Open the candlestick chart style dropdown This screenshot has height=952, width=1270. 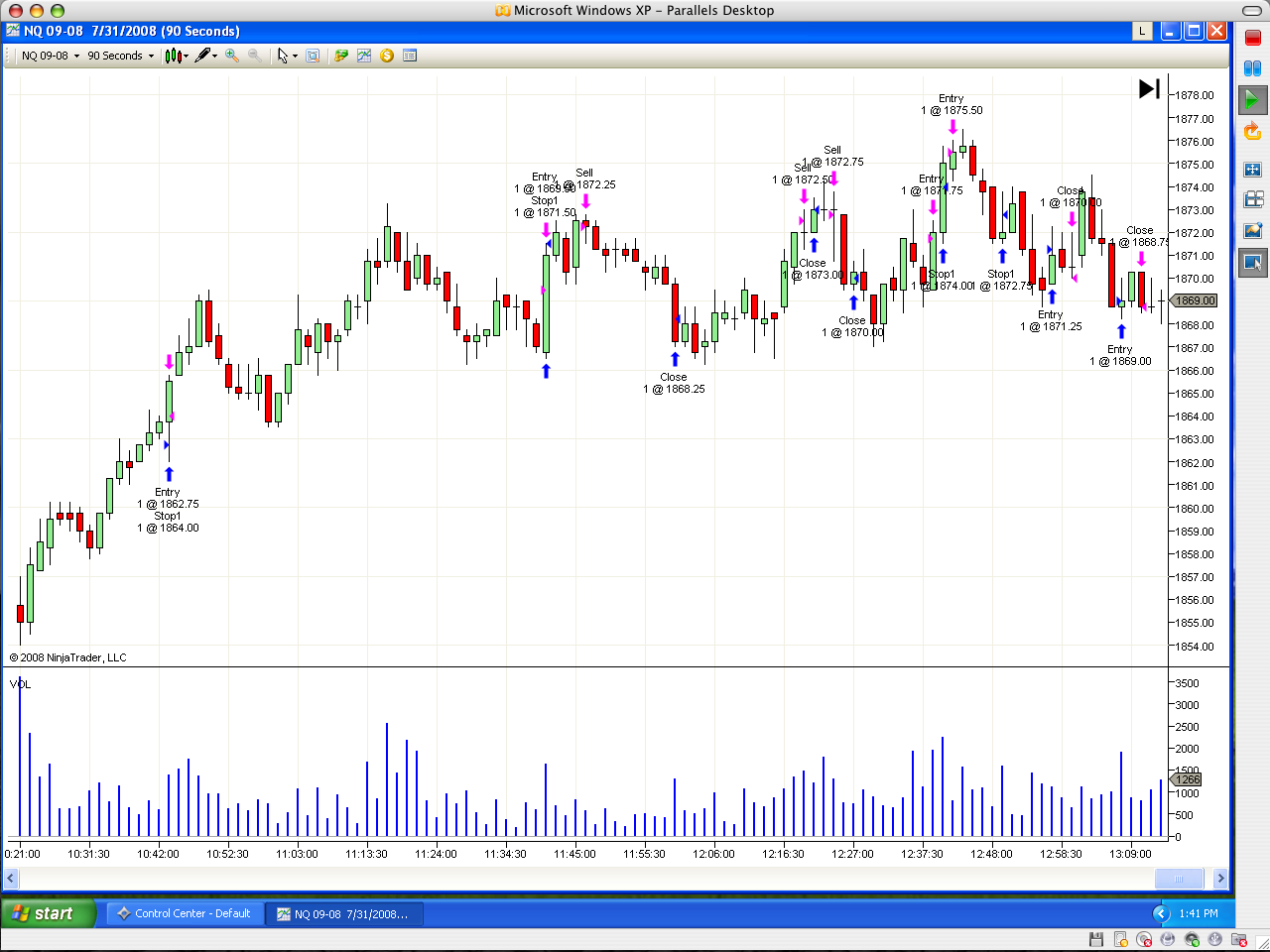pos(177,56)
